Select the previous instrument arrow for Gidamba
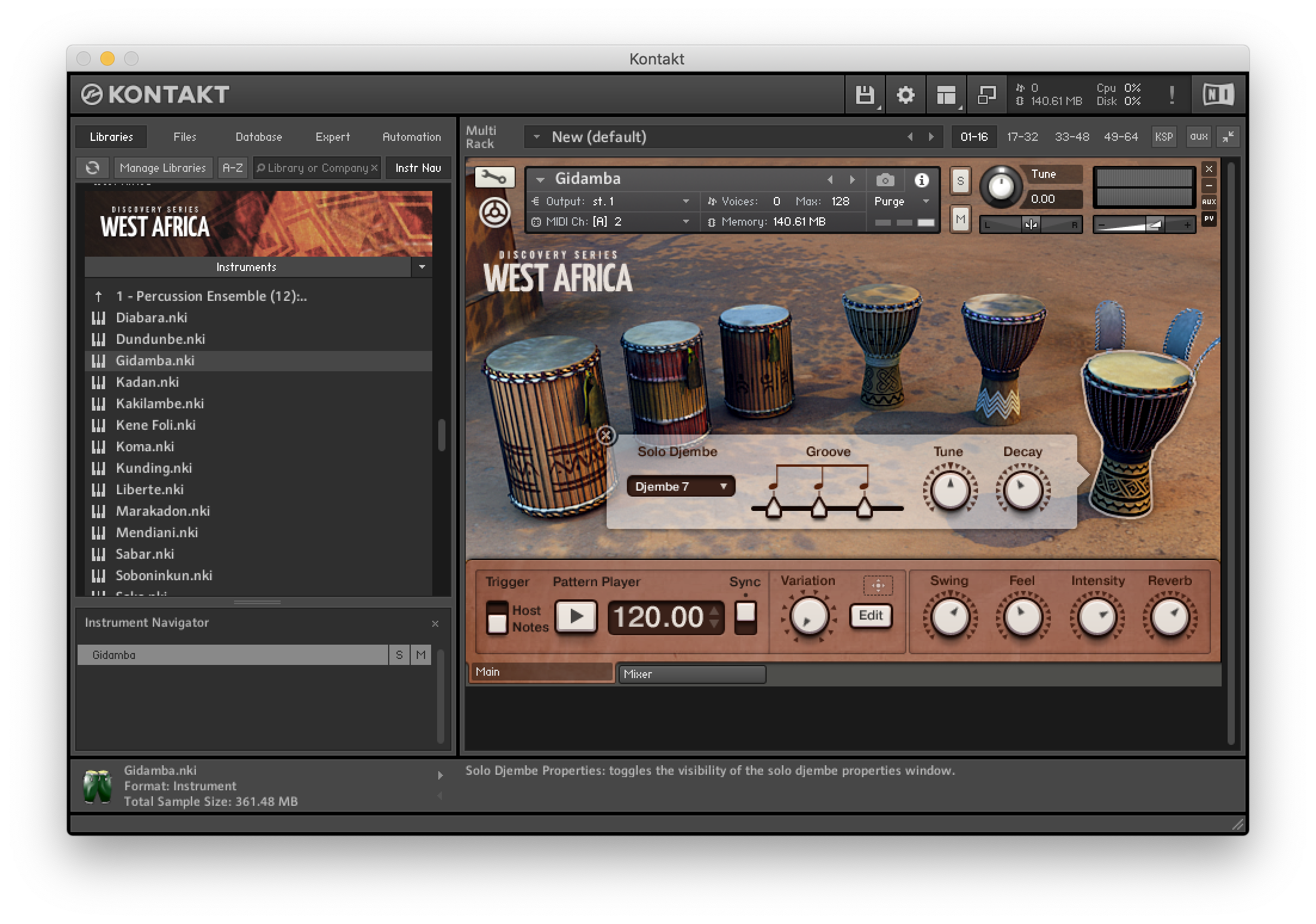 (x=830, y=180)
